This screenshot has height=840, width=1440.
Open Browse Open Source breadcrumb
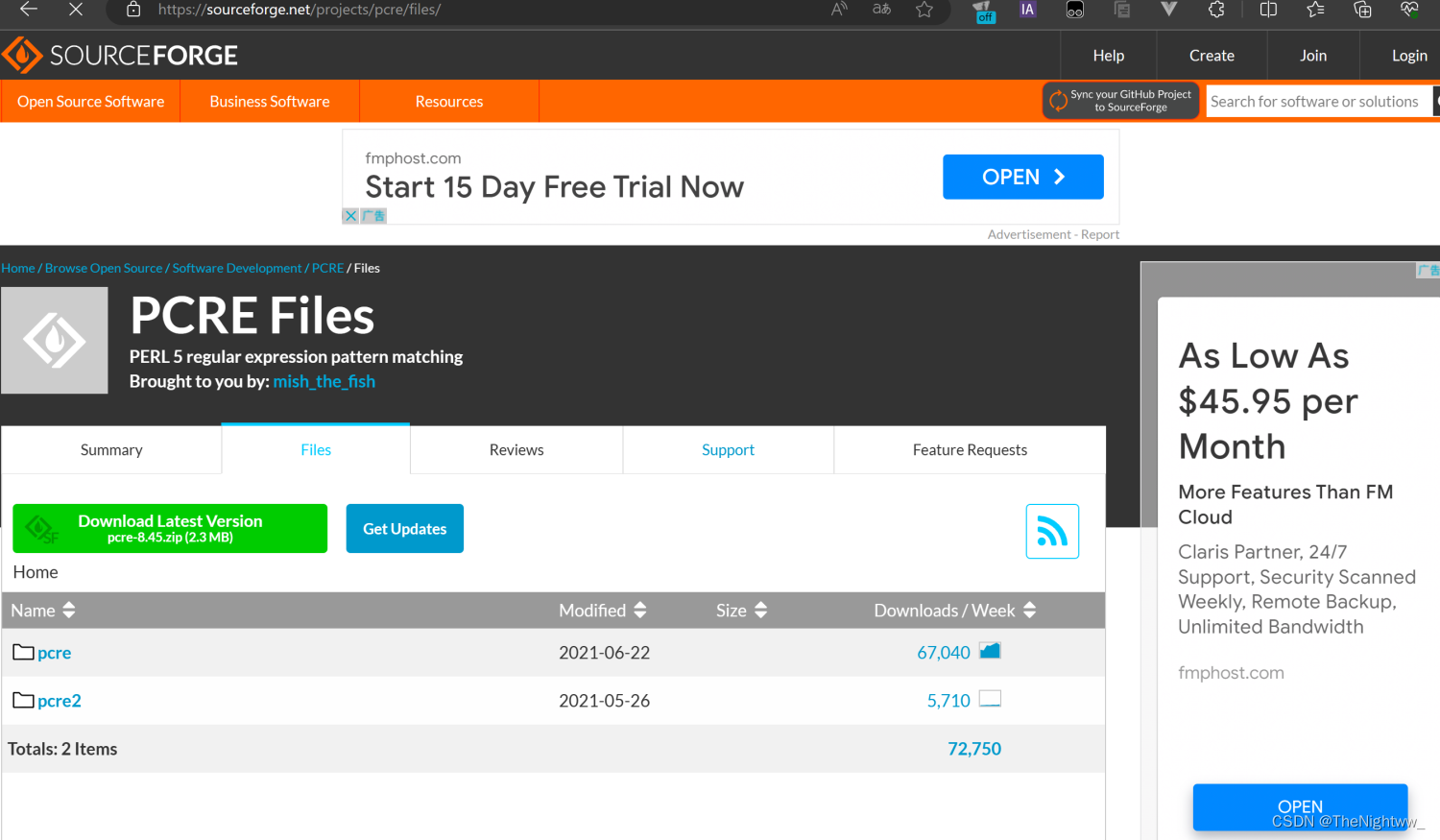(104, 268)
